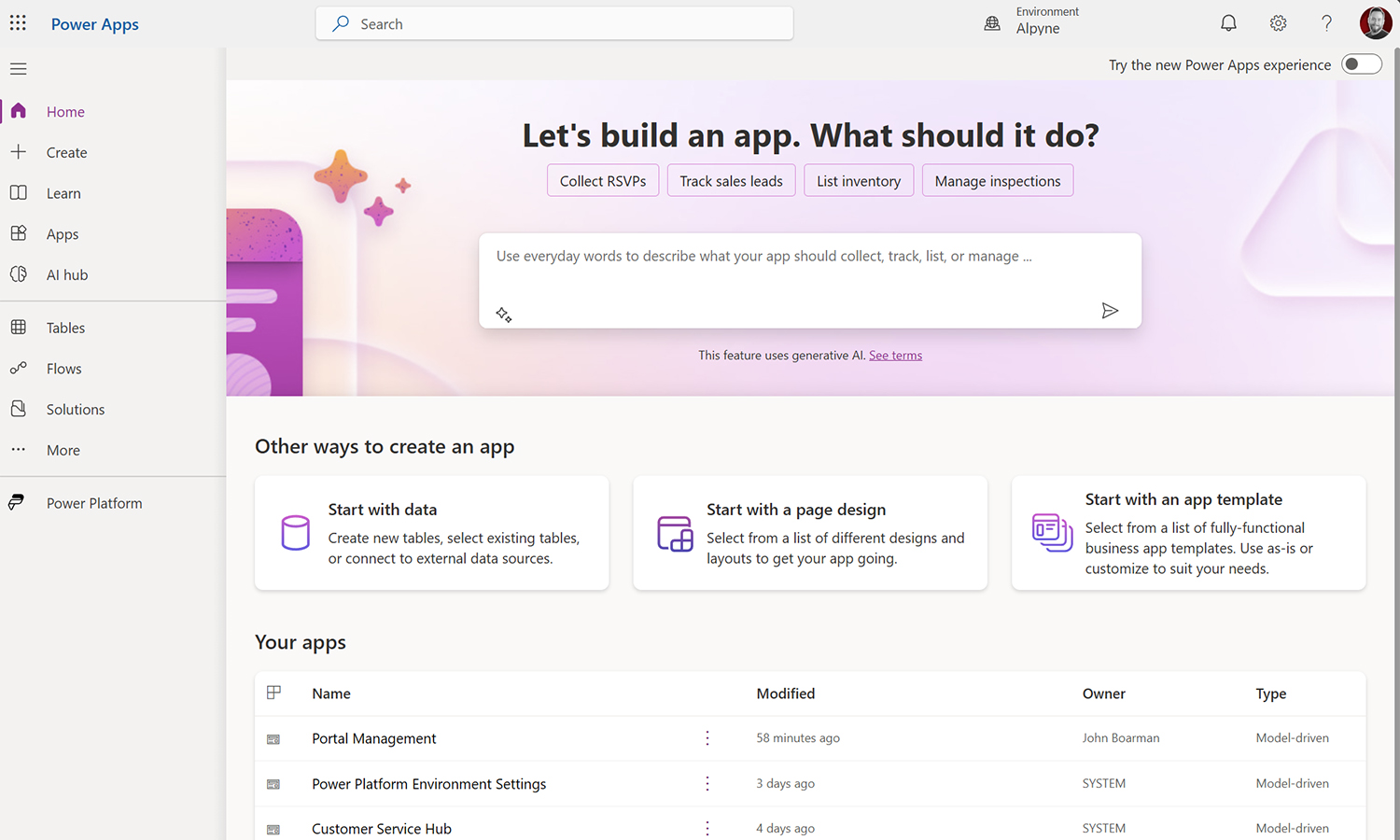
Task: Open the See terms link
Action: point(895,355)
